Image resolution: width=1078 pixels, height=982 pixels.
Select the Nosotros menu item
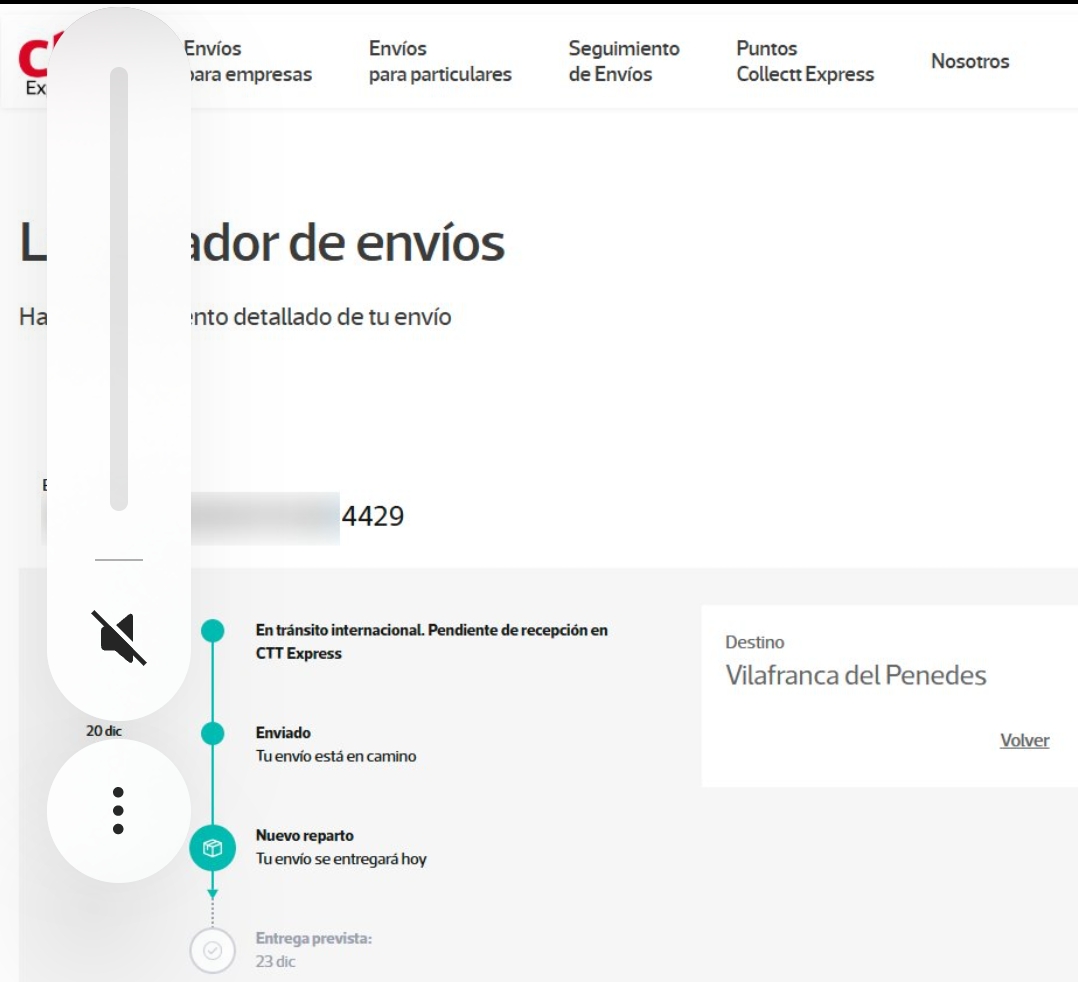[967, 62]
